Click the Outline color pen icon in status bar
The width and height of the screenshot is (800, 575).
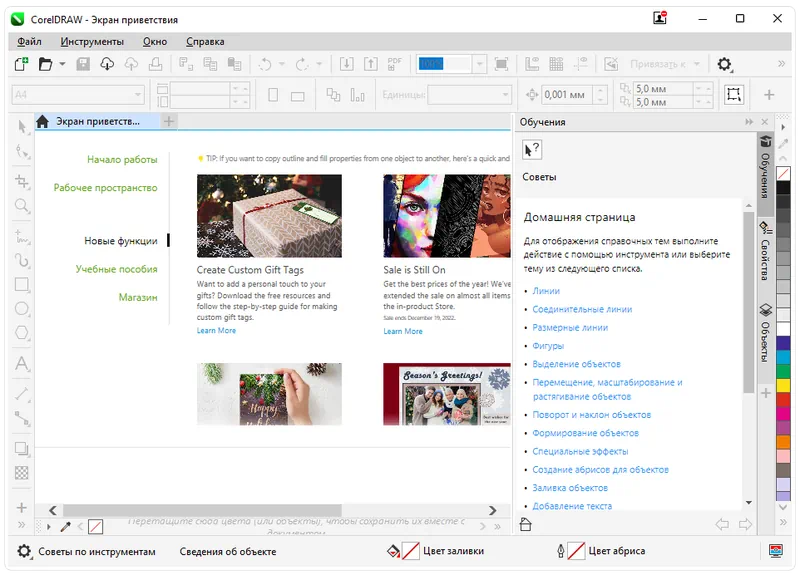tap(560, 551)
